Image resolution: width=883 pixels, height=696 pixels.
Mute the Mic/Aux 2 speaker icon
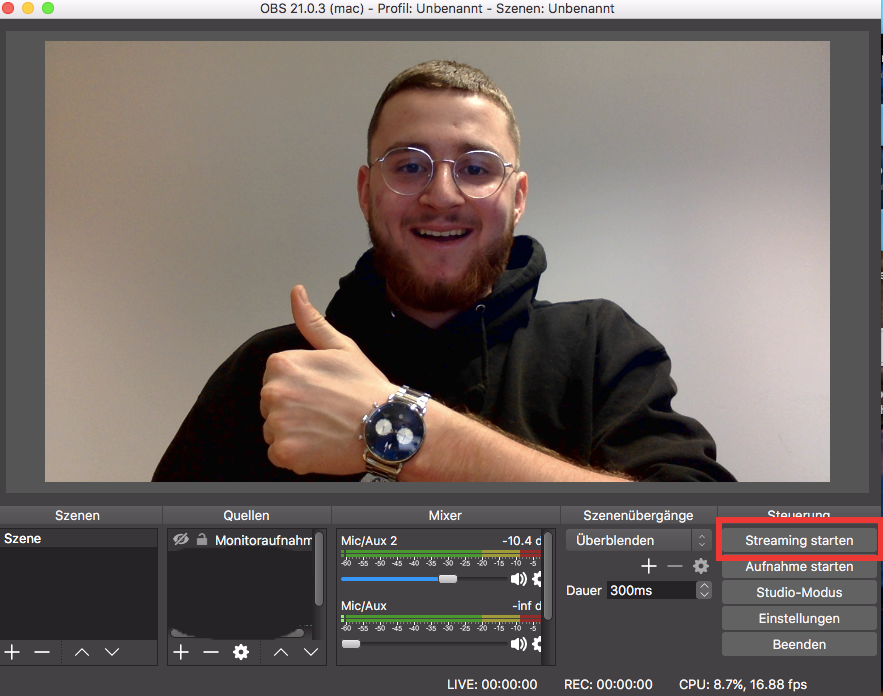(518, 579)
